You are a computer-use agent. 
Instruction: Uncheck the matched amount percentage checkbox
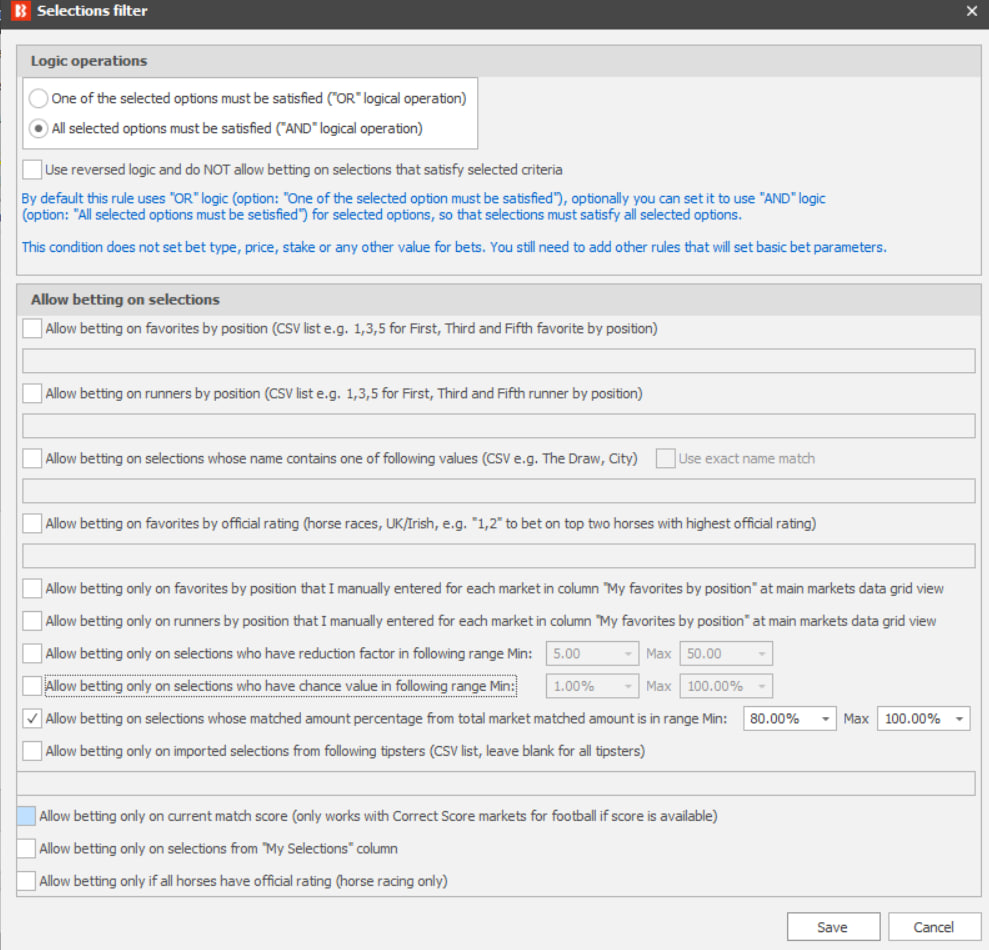click(x=32, y=718)
